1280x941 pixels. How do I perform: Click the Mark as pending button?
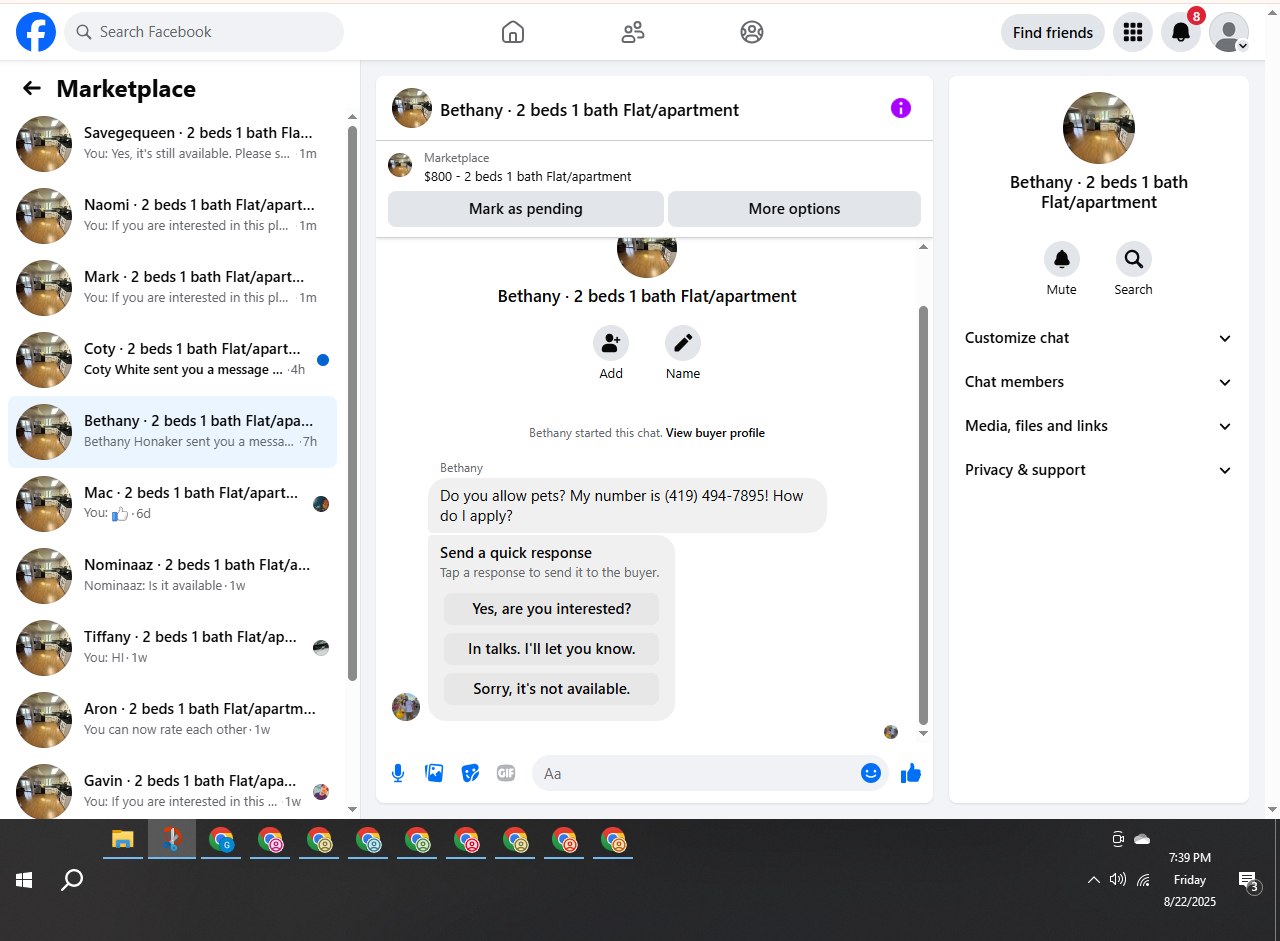(x=526, y=209)
